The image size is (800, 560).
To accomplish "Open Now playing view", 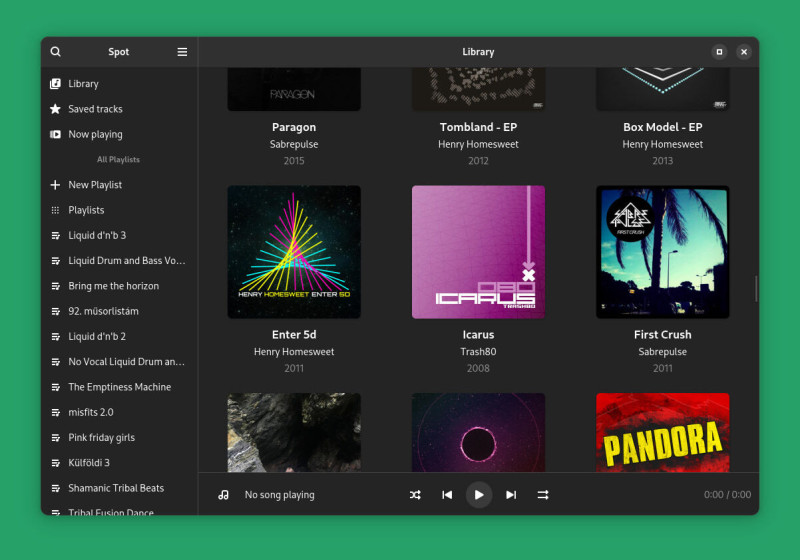I will point(118,134).
